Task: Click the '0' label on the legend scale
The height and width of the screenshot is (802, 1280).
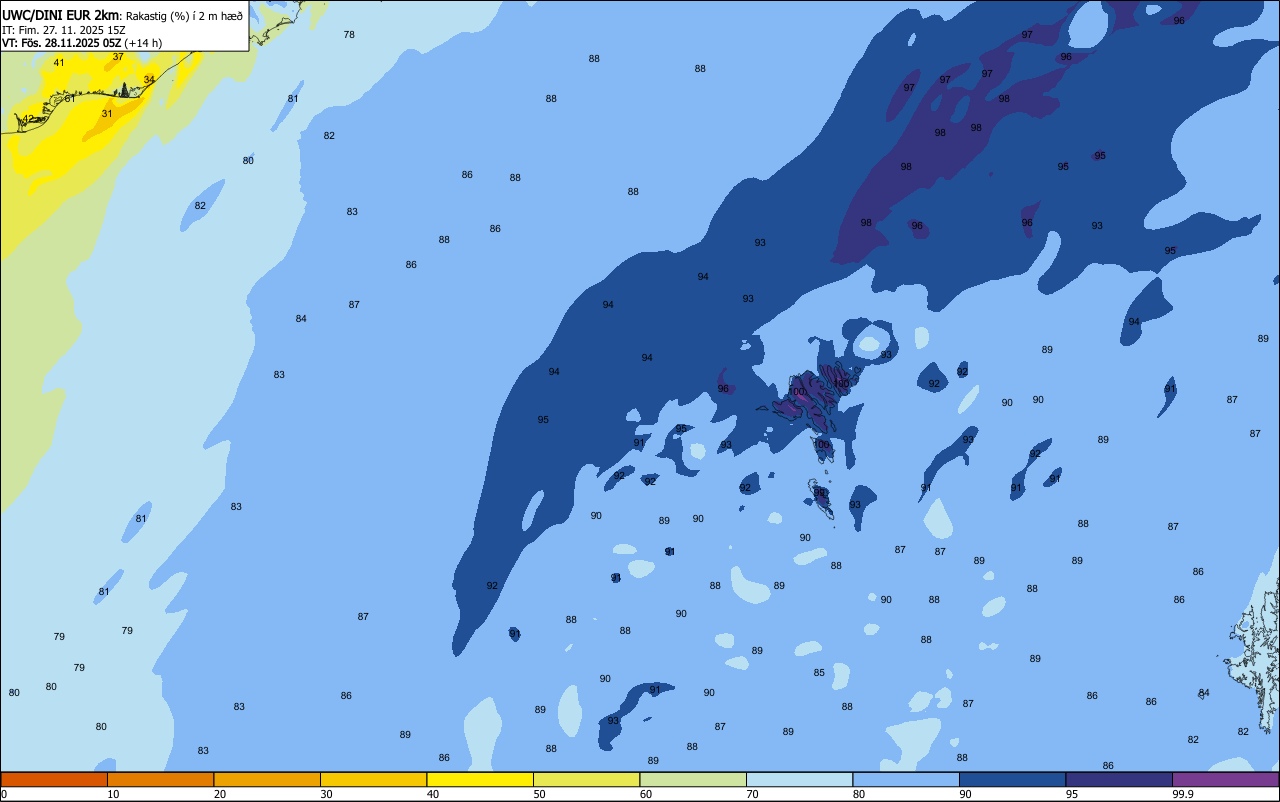Action: (x=4, y=794)
